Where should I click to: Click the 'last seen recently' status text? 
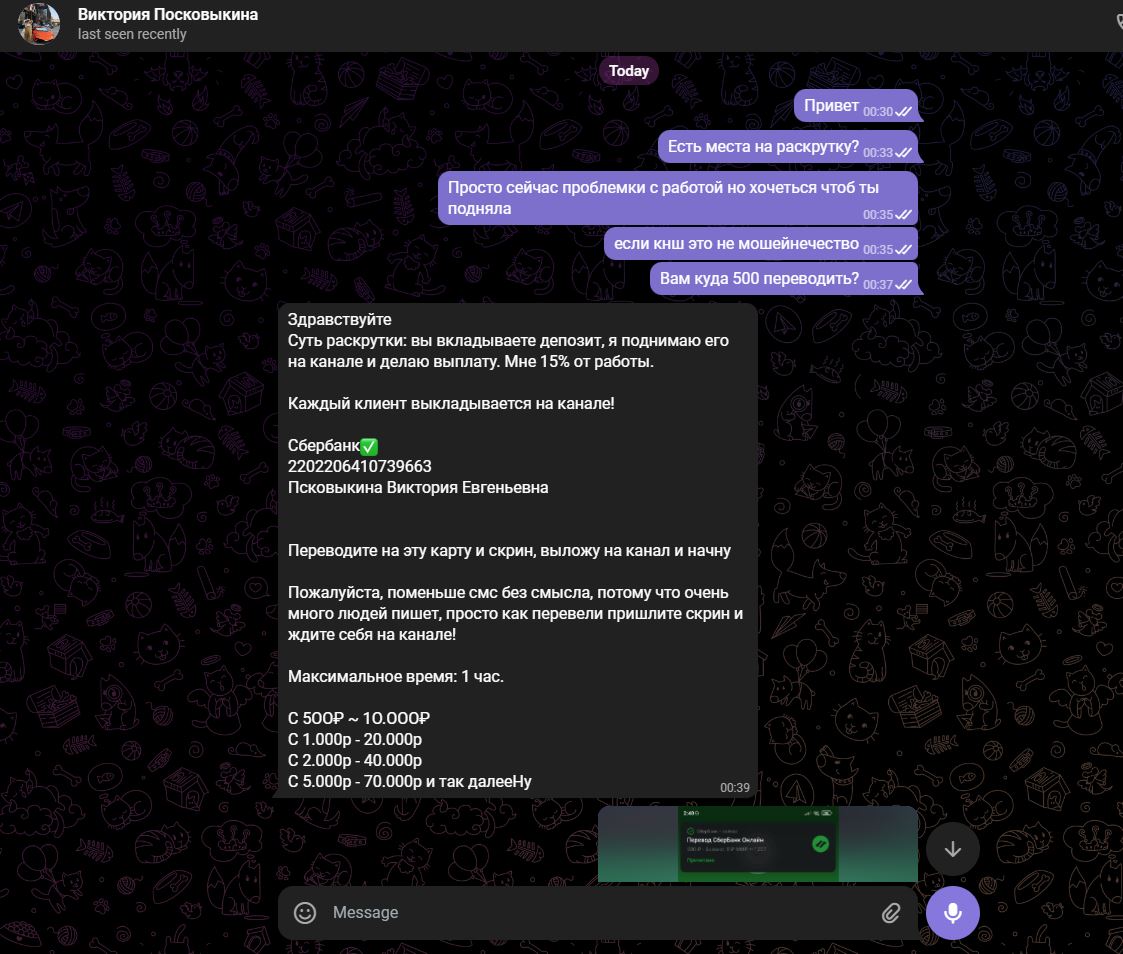(132, 34)
